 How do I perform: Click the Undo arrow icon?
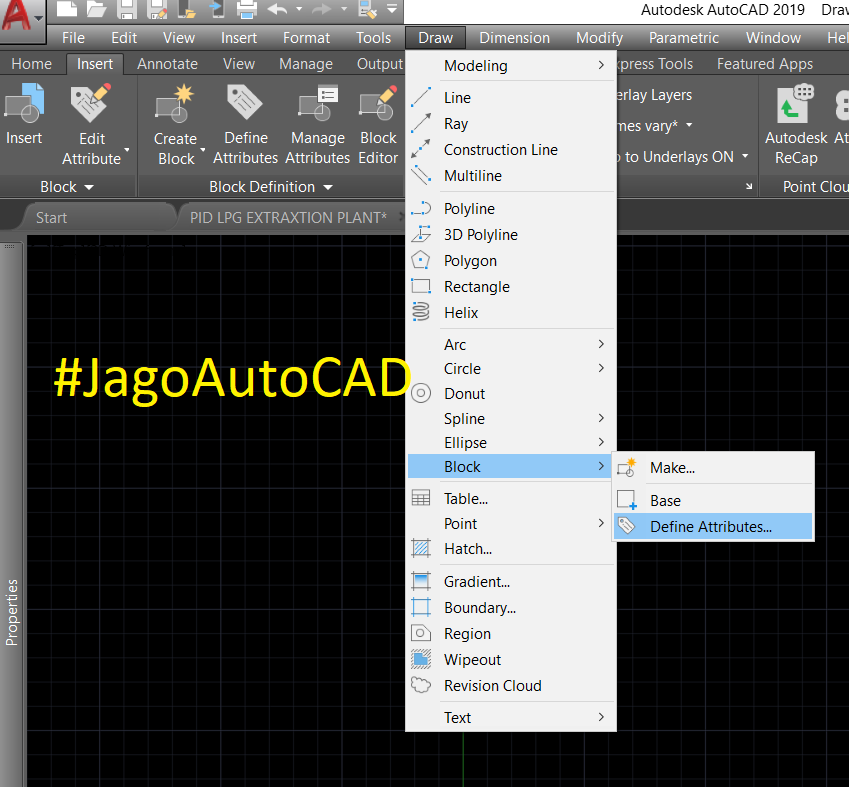point(278,9)
